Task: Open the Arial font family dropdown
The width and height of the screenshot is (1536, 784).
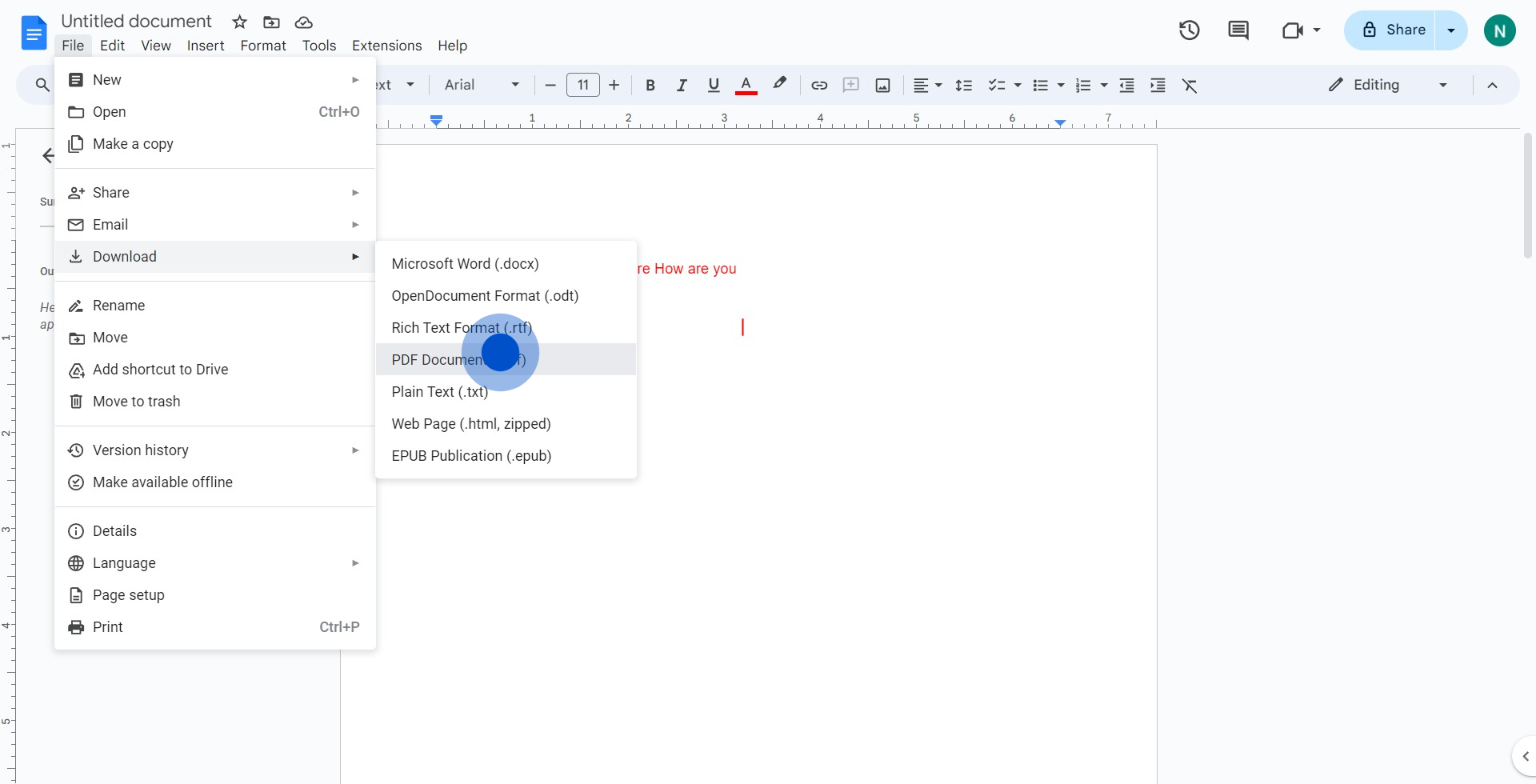Action: (480, 85)
